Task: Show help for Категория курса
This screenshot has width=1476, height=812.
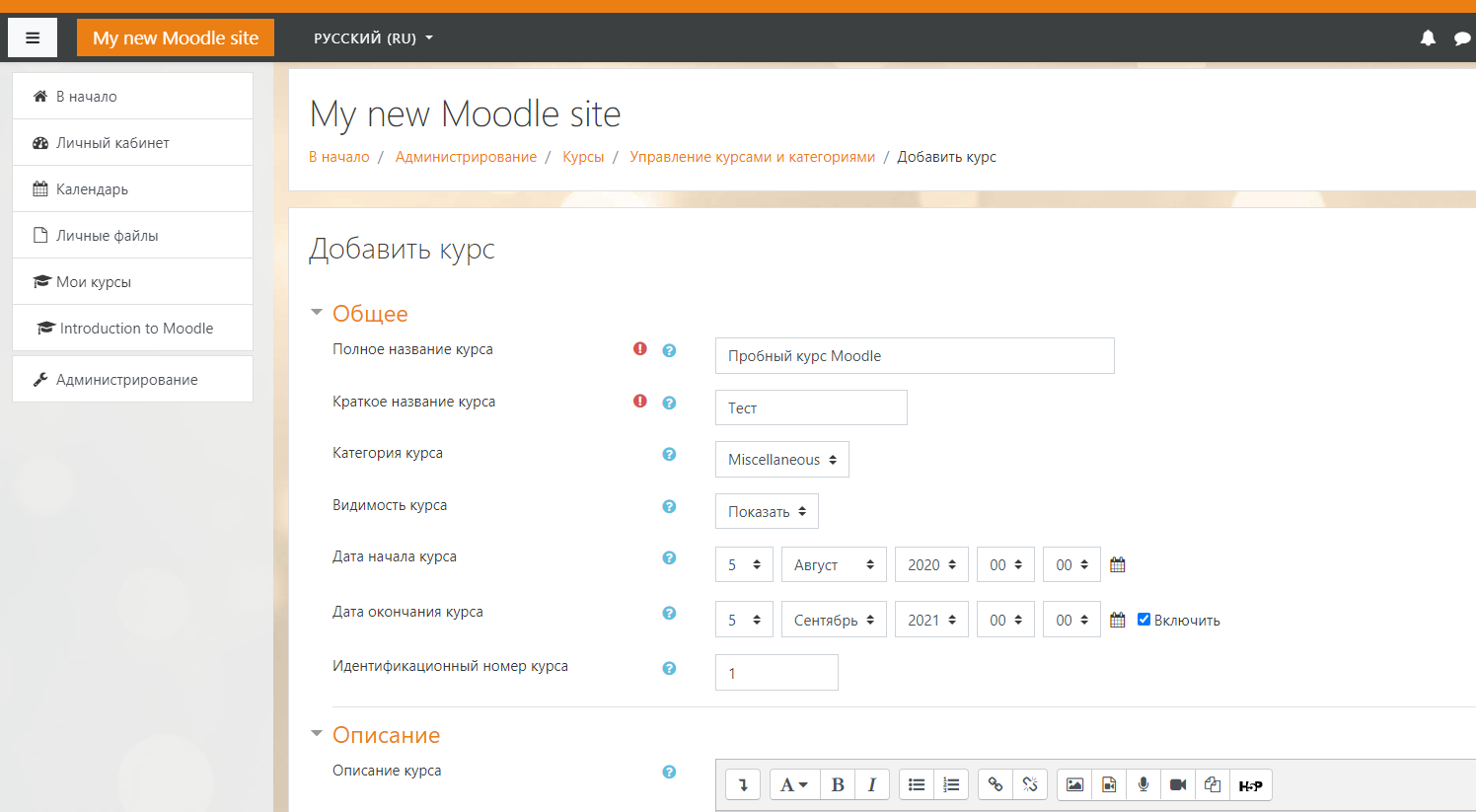Action: [x=669, y=454]
